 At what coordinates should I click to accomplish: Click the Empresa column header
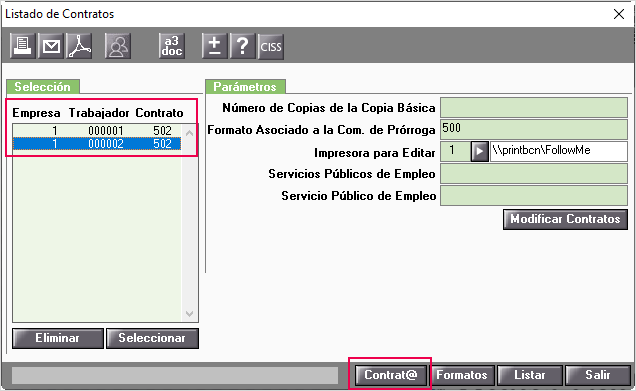click(36, 113)
